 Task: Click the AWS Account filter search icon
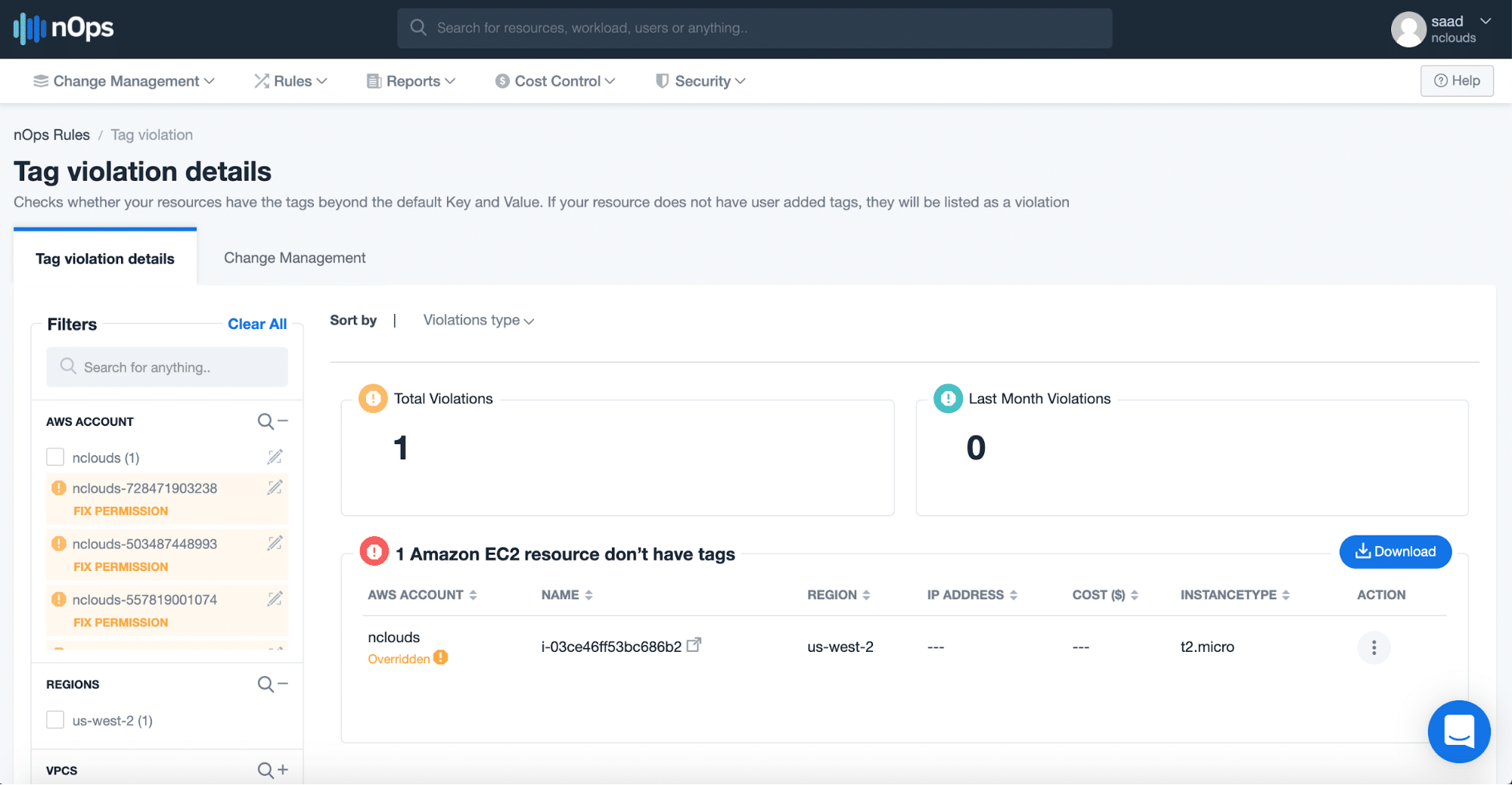[265, 421]
